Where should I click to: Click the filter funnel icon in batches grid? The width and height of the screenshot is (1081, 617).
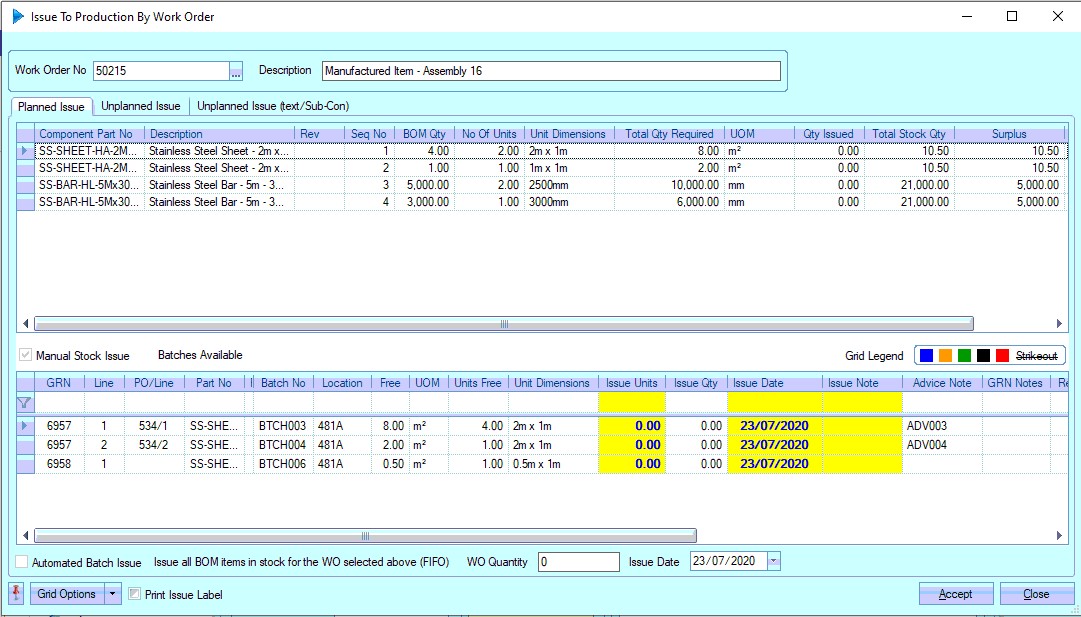point(25,403)
